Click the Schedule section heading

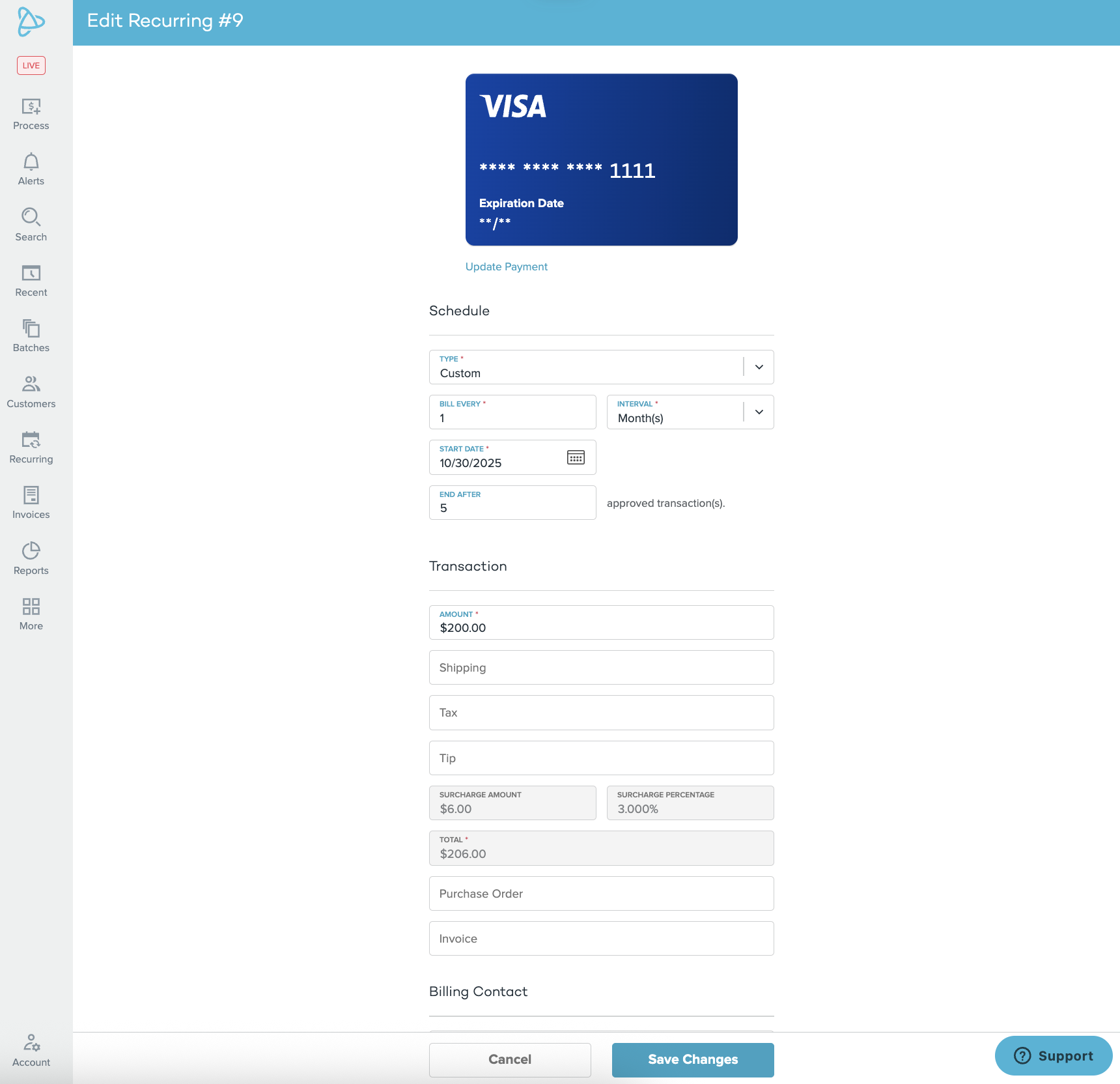pyautogui.click(x=459, y=311)
